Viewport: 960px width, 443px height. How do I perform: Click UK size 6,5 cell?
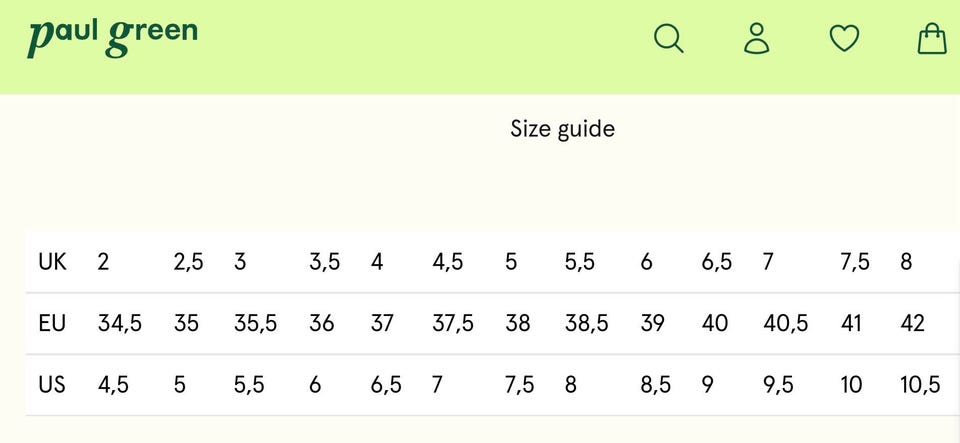716,262
